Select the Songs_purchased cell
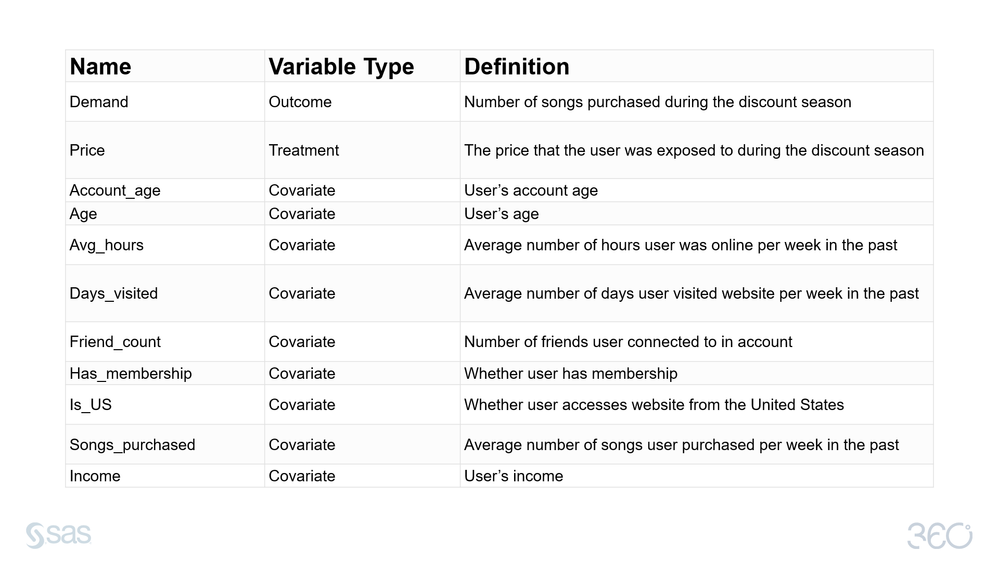 pyautogui.click(x=132, y=445)
